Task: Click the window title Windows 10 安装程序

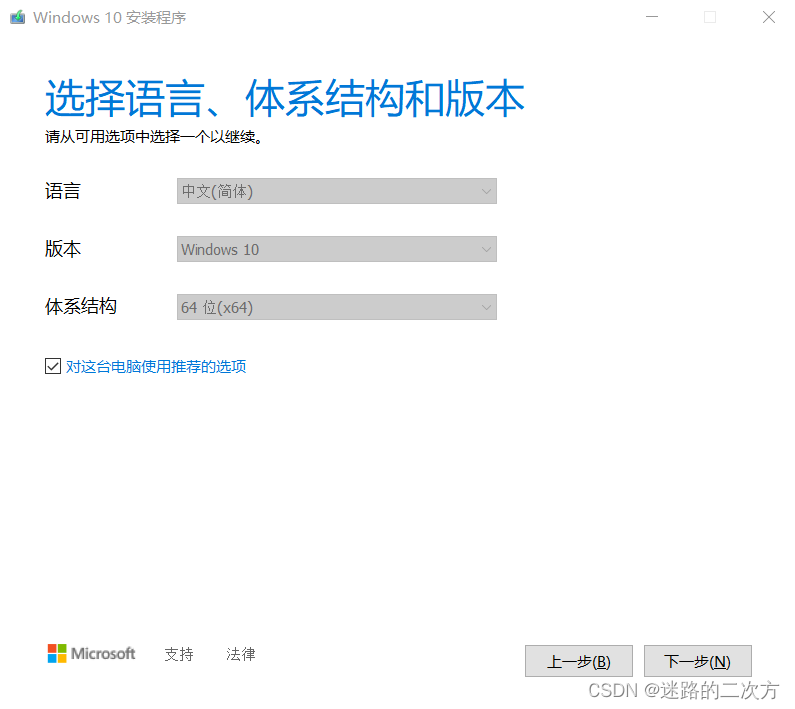Action: [110, 17]
